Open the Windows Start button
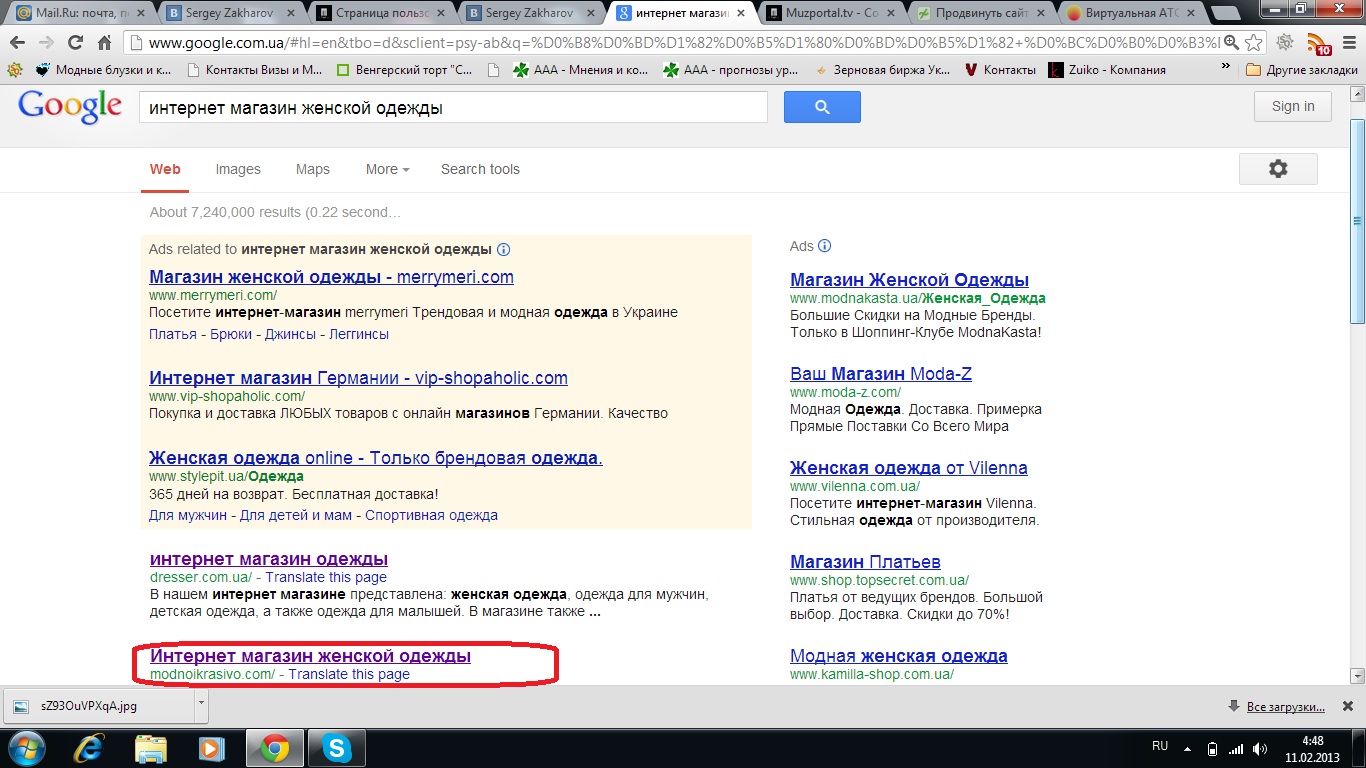This screenshot has width=1366, height=768. [x=27, y=748]
